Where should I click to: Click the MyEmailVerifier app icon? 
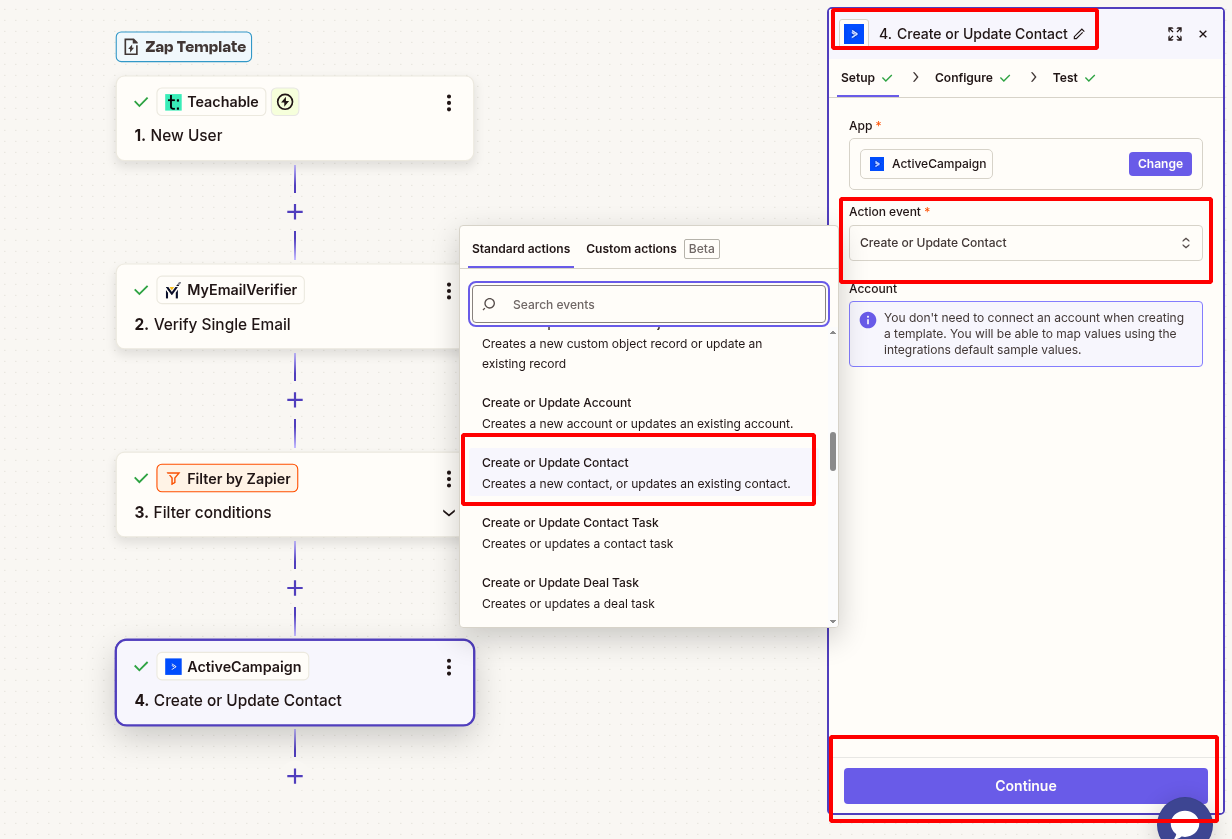pos(173,289)
